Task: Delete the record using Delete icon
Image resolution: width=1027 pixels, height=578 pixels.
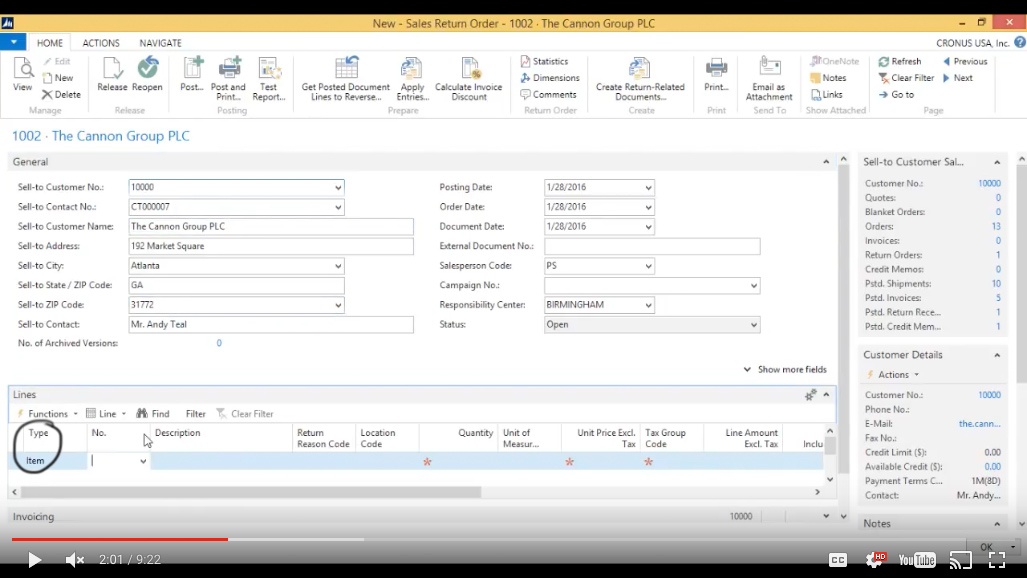Action: (x=62, y=94)
